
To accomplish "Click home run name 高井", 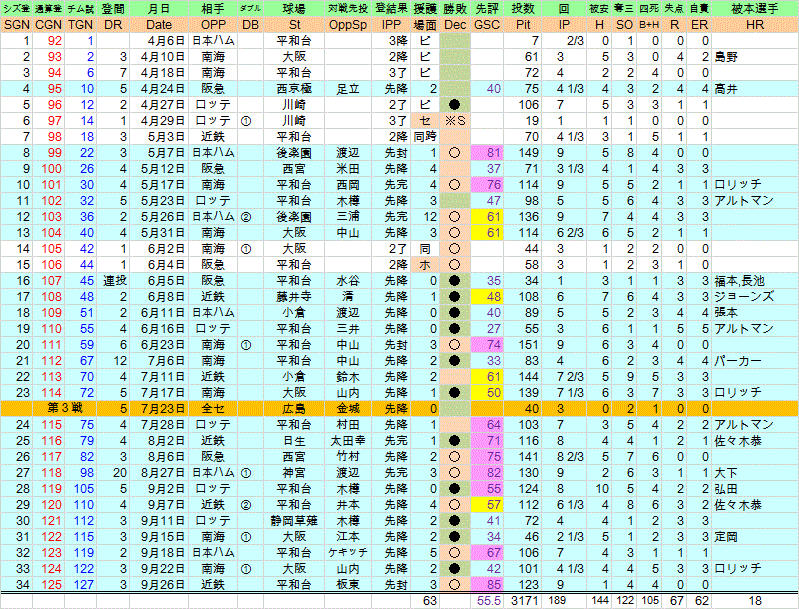I will pos(726,89).
